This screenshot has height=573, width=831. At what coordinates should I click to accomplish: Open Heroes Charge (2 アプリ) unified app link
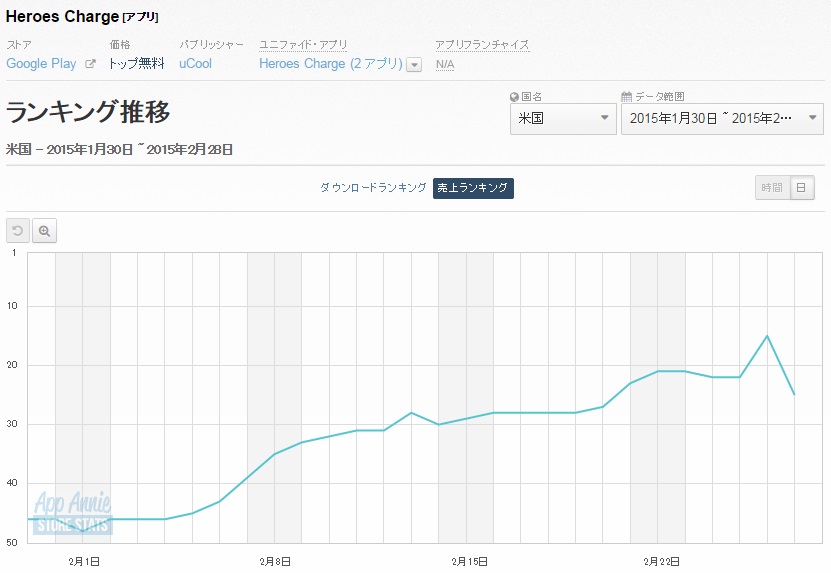(x=331, y=64)
